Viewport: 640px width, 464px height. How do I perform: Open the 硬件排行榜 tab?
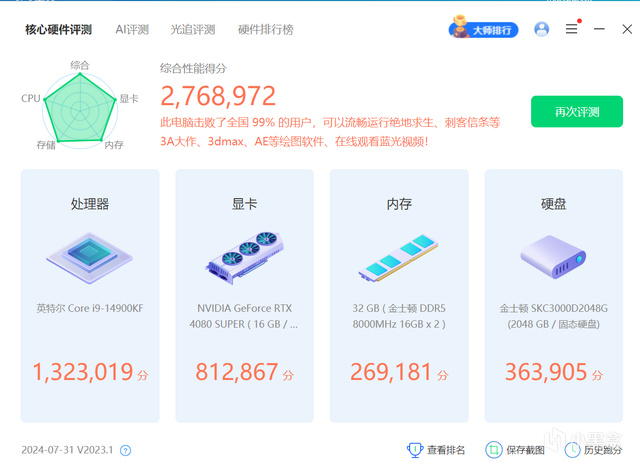click(266, 29)
